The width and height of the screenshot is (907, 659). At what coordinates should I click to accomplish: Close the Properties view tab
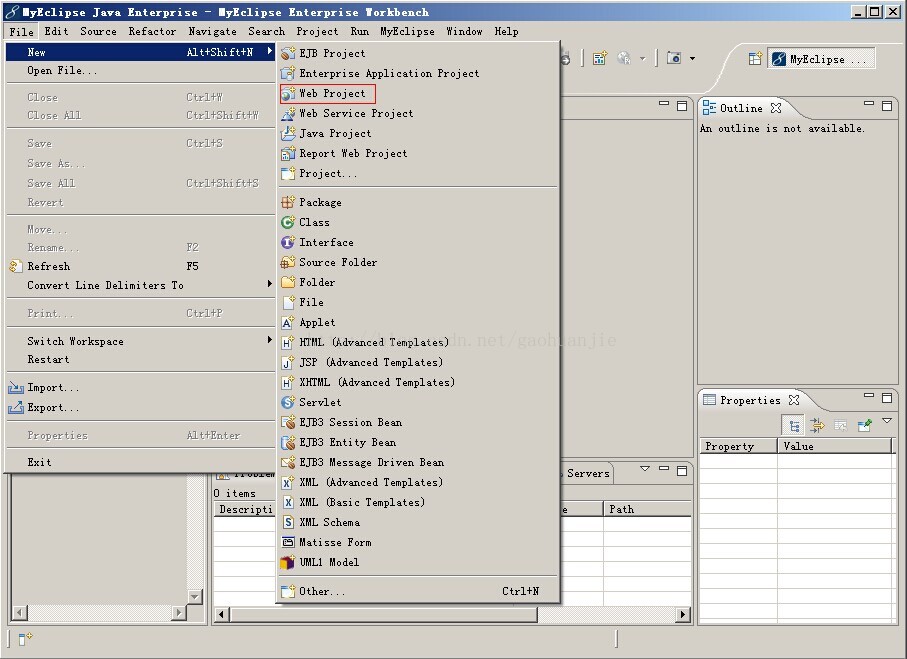point(794,400)
